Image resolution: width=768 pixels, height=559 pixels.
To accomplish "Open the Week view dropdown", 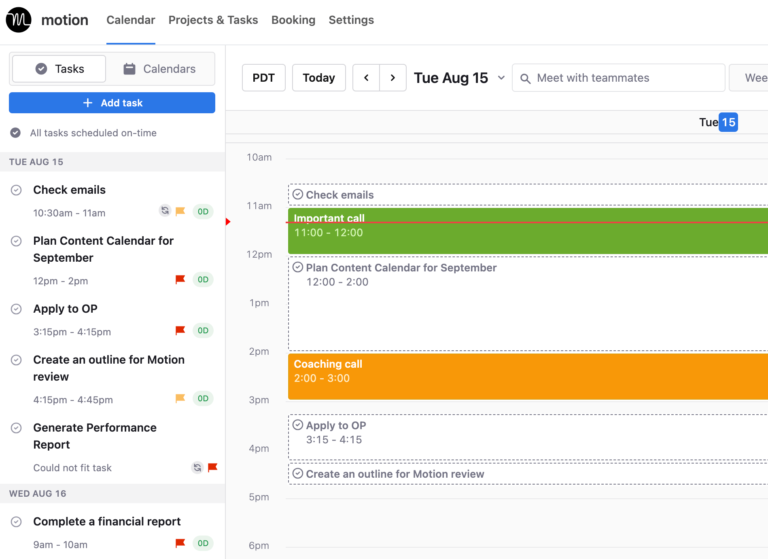I will click(x=750, y=78).
